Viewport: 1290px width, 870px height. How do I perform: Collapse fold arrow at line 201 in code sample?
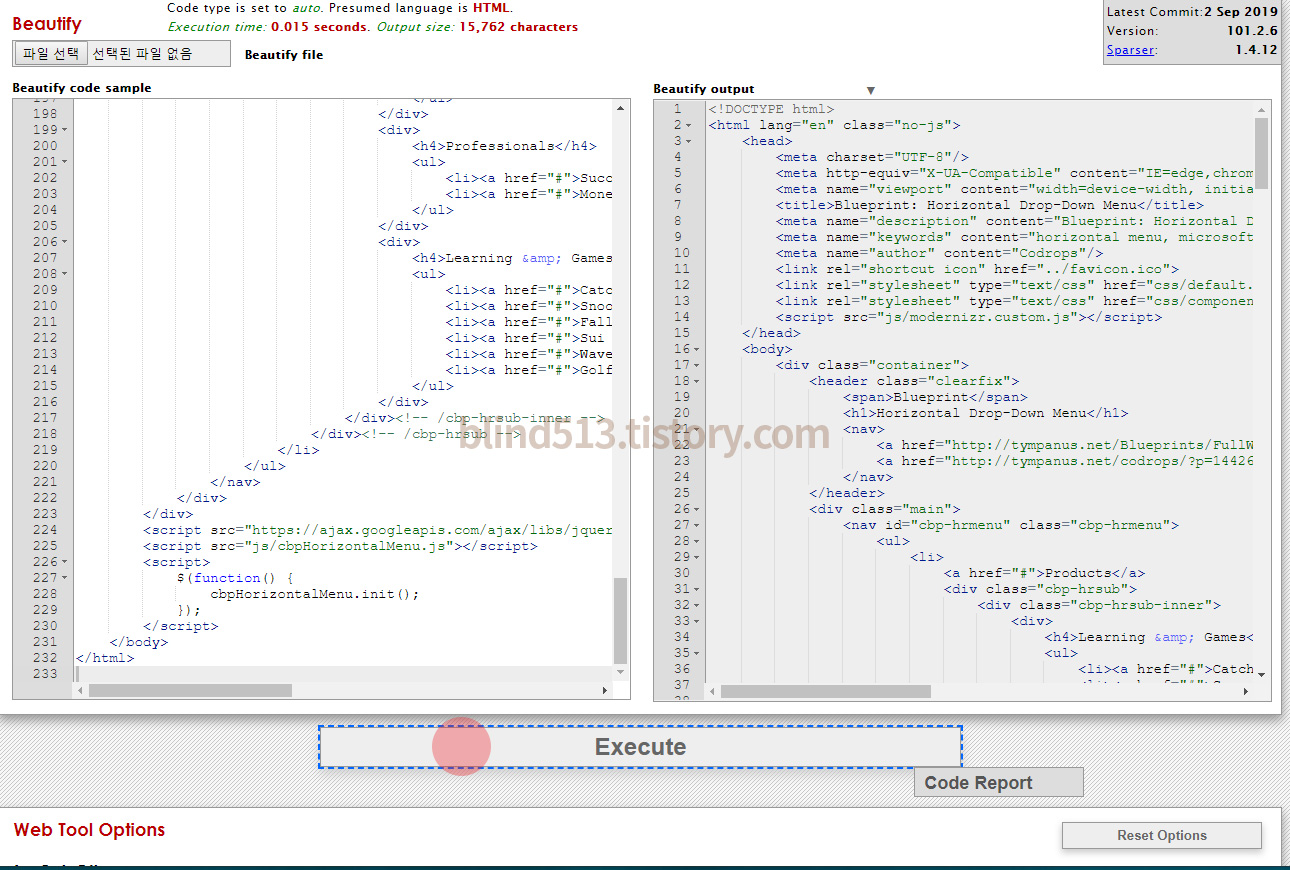65,162
